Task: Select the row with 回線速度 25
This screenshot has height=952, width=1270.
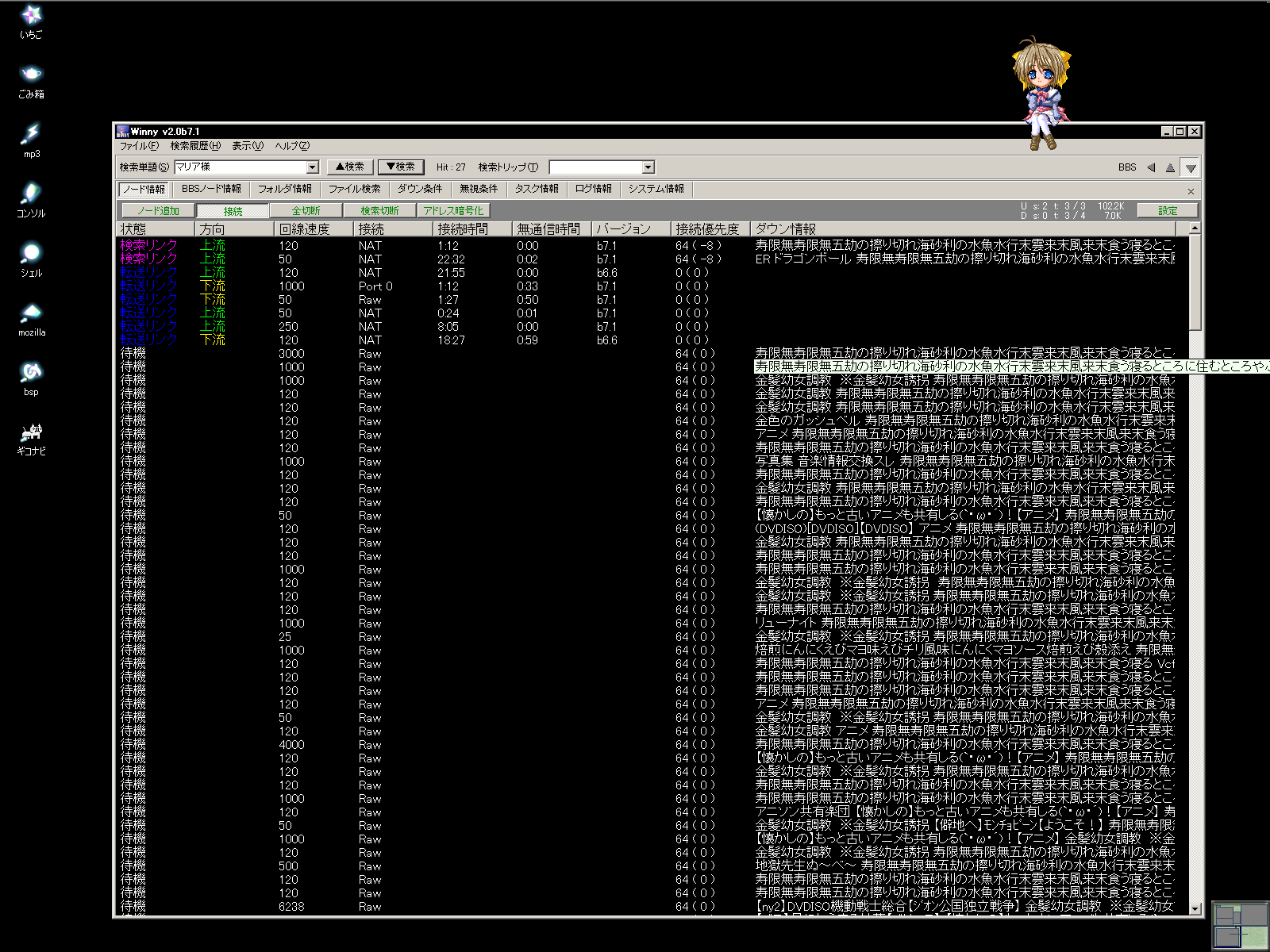Action: click(x=646, y=637)
